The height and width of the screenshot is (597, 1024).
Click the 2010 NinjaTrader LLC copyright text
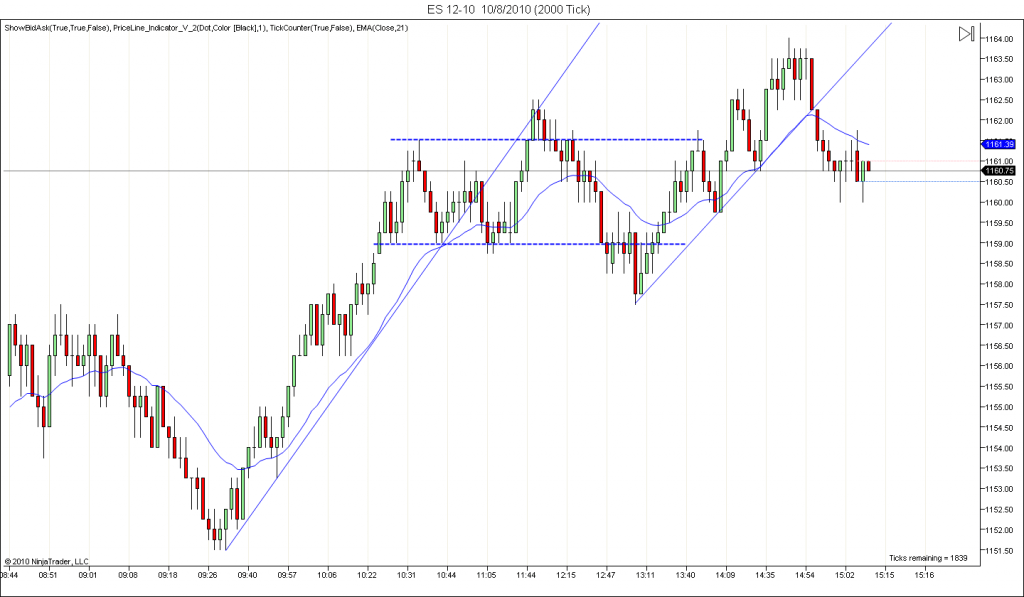tap(45, 558)
